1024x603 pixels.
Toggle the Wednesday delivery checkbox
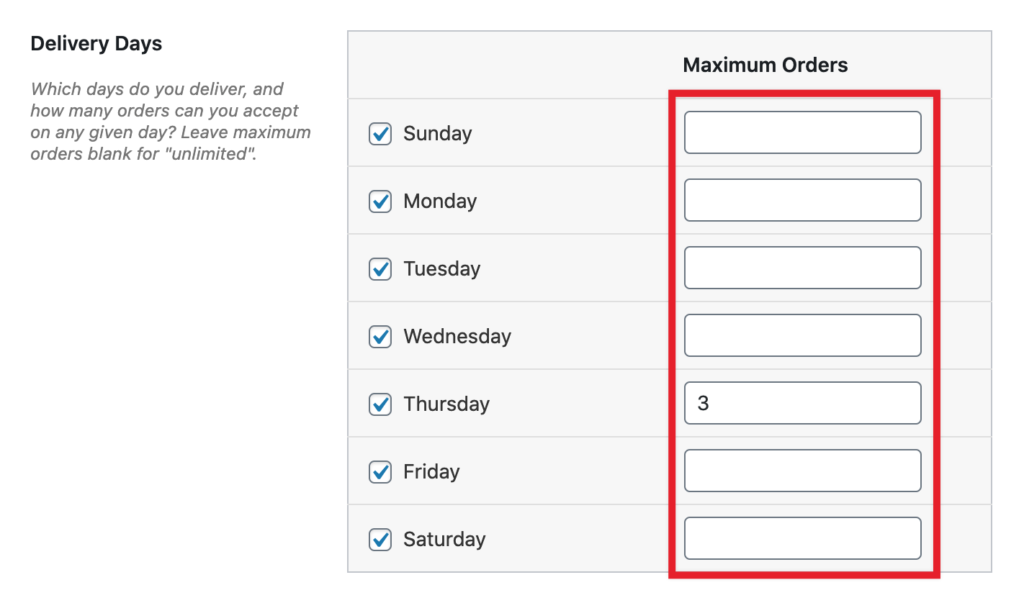point(380,337)
